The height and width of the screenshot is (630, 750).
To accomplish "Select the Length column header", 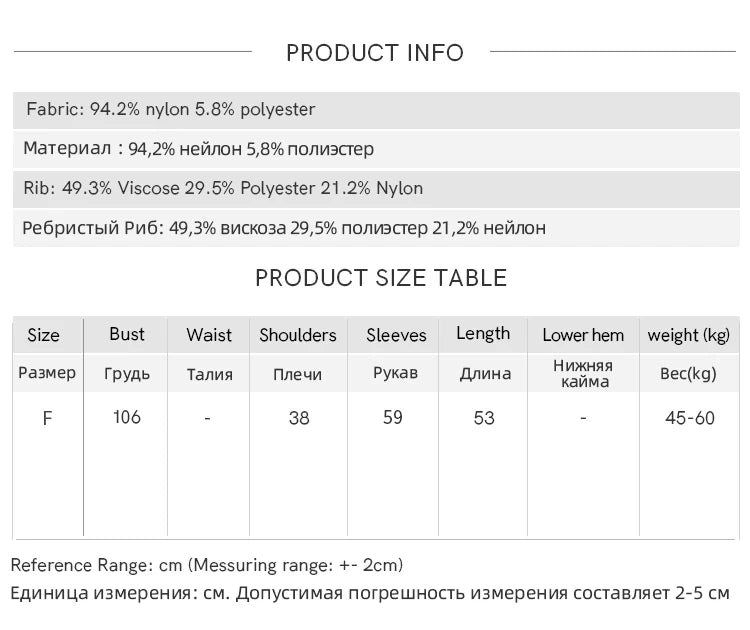I will tap(483, 334).
